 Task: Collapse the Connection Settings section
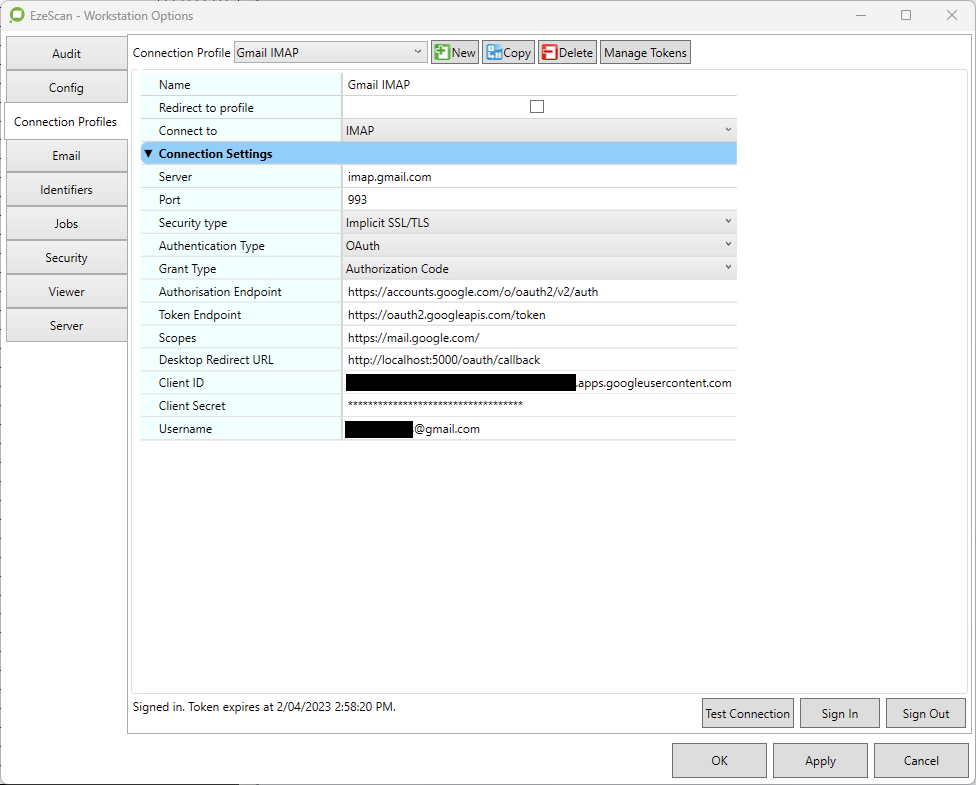tap(149, 154)
